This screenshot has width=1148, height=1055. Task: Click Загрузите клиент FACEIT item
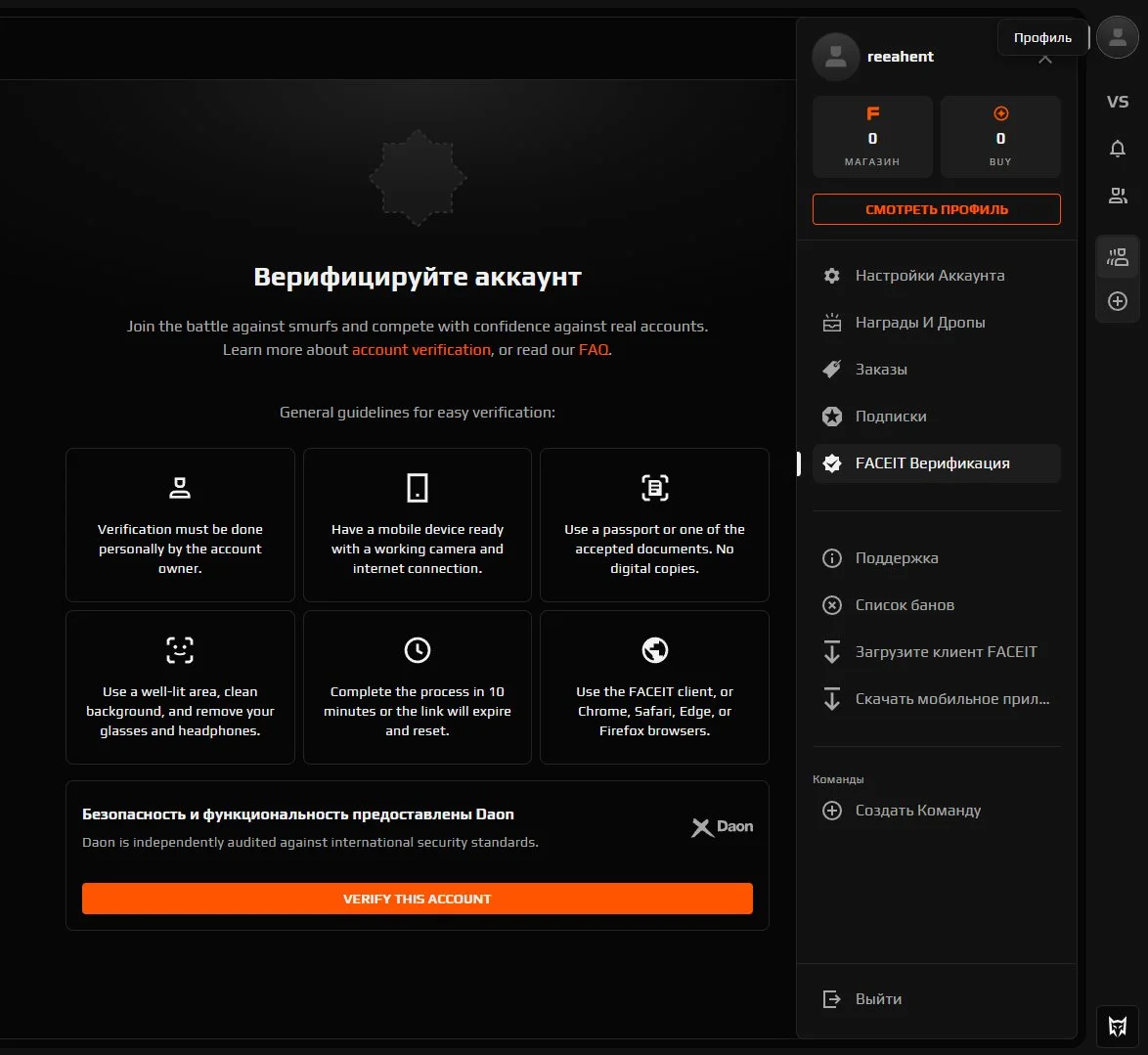tap(937, 651)
